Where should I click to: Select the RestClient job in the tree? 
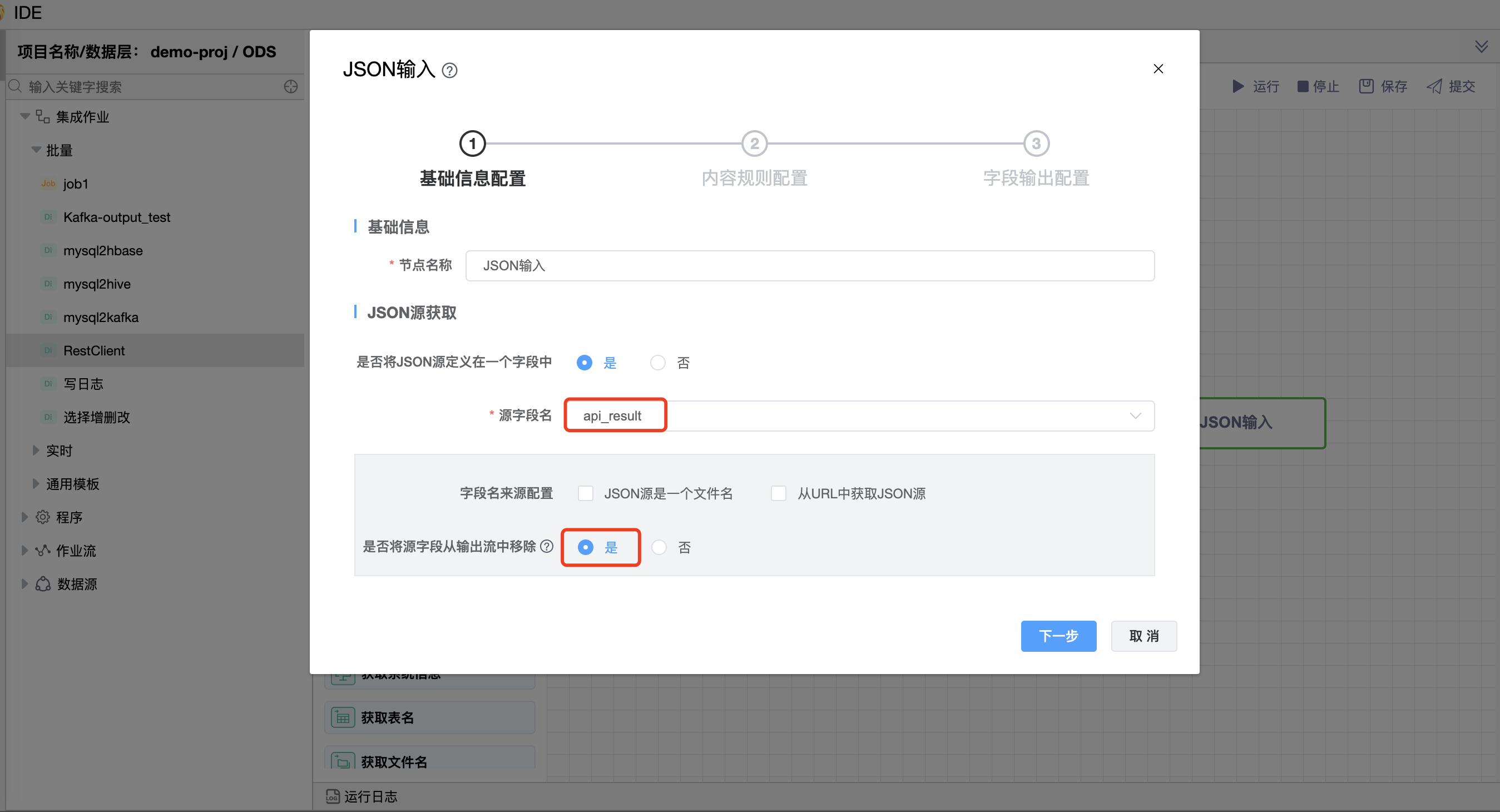tap(94, 350)
